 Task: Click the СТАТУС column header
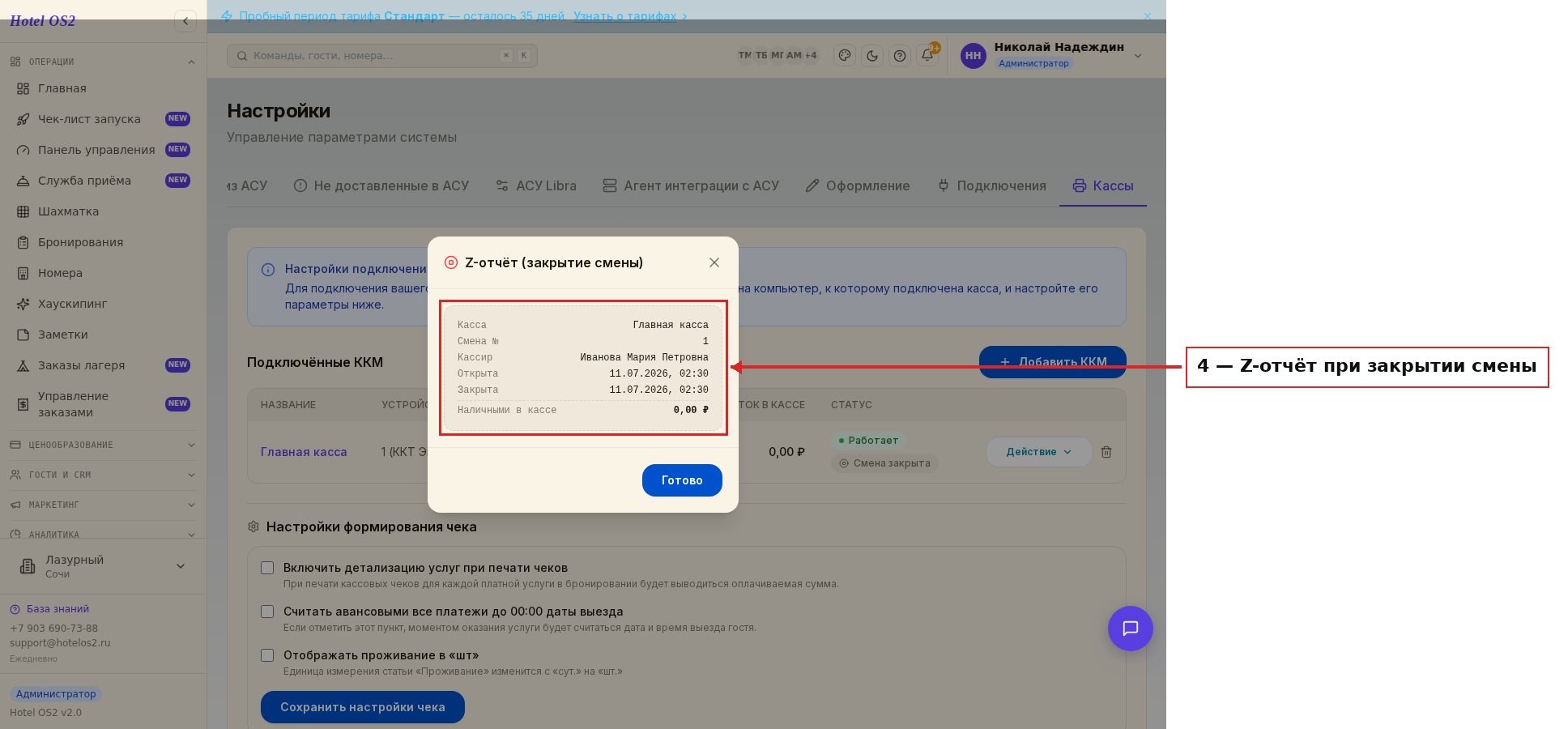coord(851,405)
